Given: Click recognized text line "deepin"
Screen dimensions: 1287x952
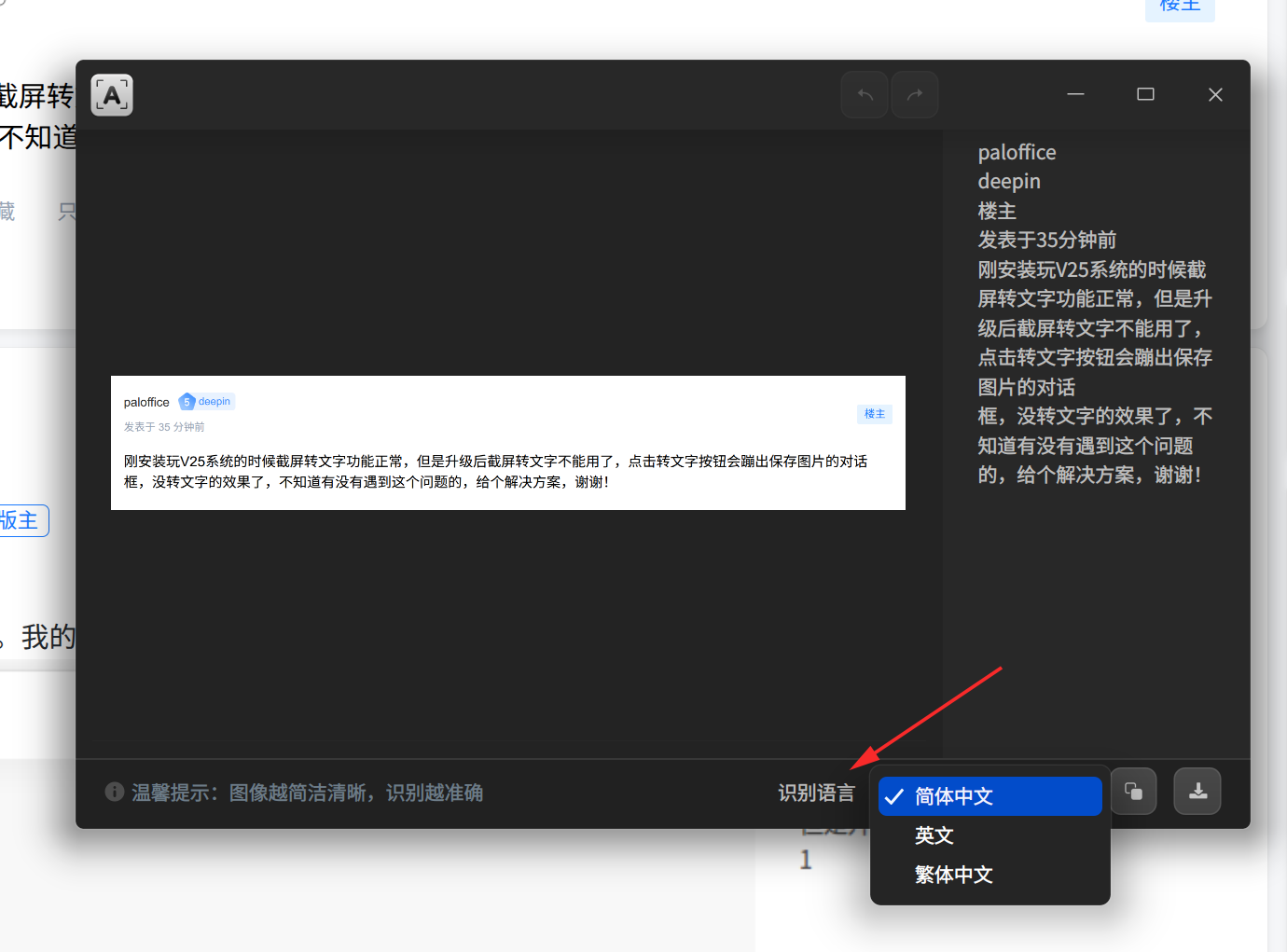Looking at the screenshot, I should point(1009,181).
